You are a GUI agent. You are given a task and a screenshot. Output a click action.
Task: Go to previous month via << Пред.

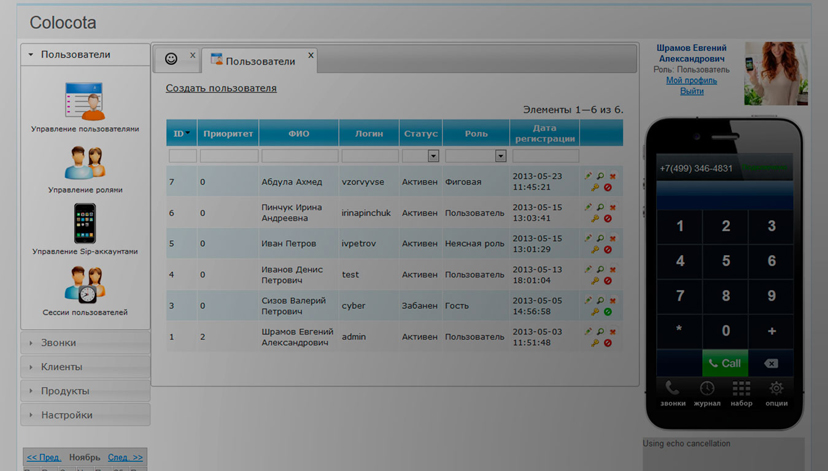[44, 457]
